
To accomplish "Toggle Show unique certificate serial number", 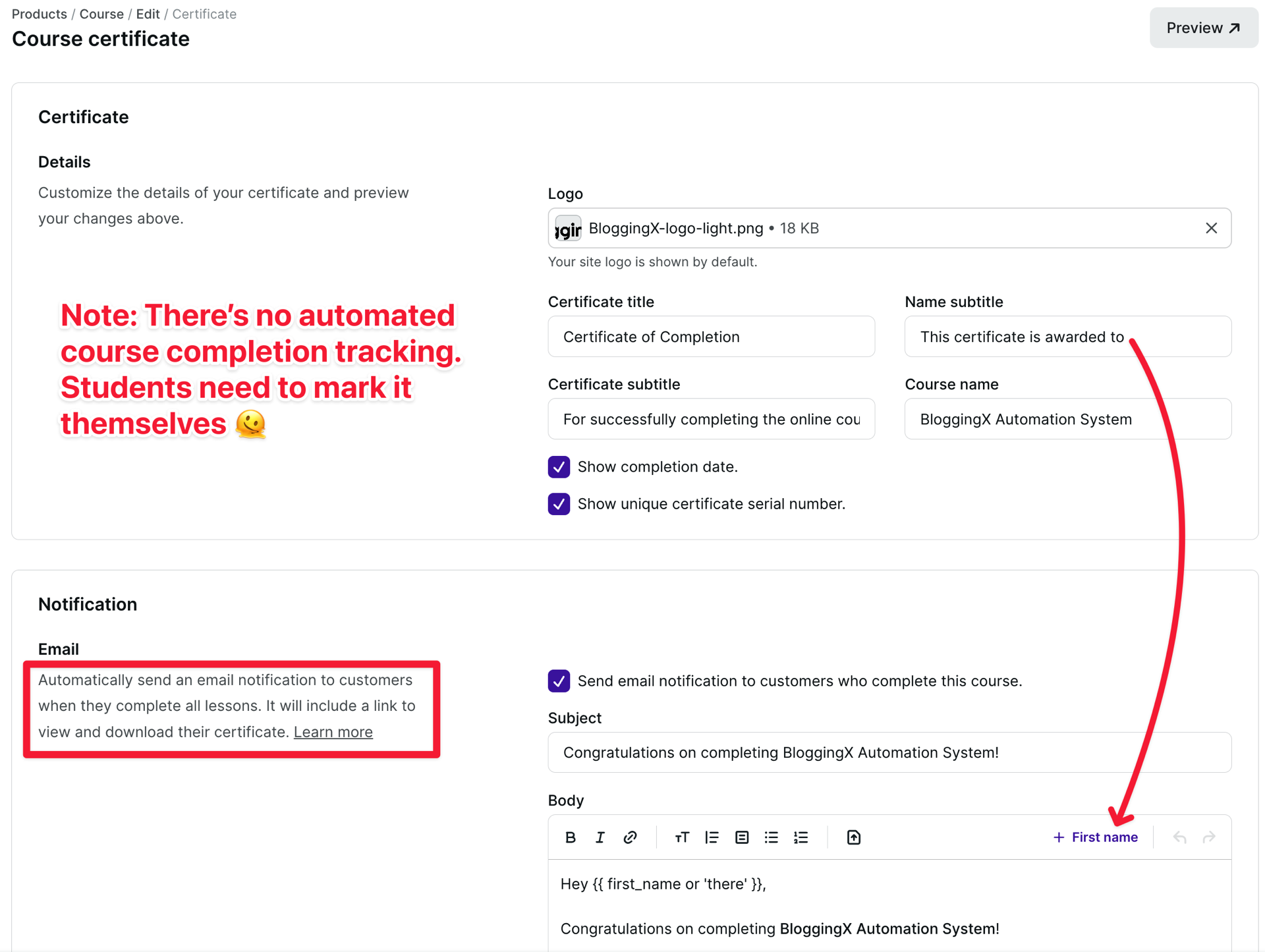I will 559,504.
